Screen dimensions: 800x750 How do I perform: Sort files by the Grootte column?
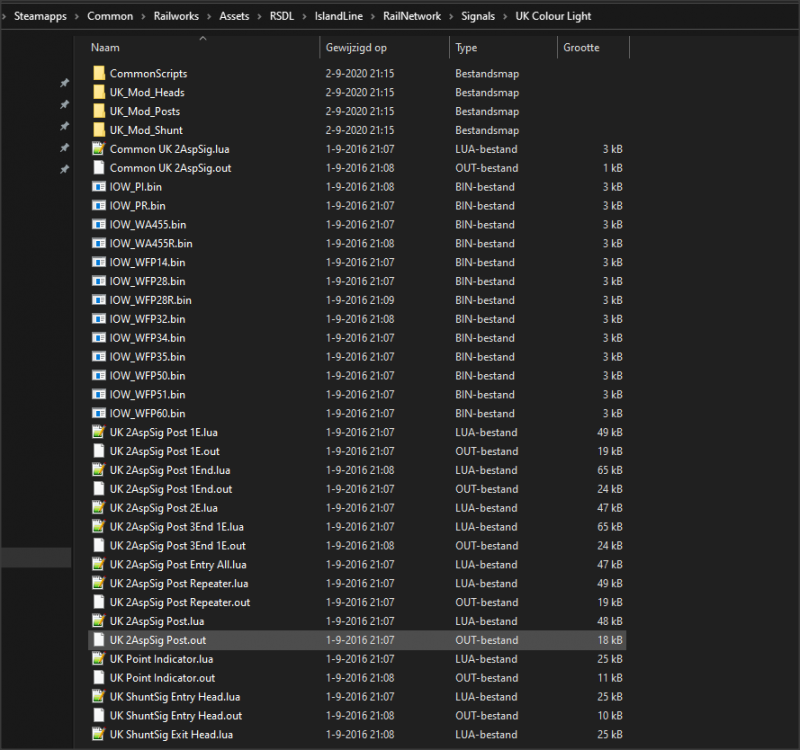pyautogui.click(x=581, y=47)
